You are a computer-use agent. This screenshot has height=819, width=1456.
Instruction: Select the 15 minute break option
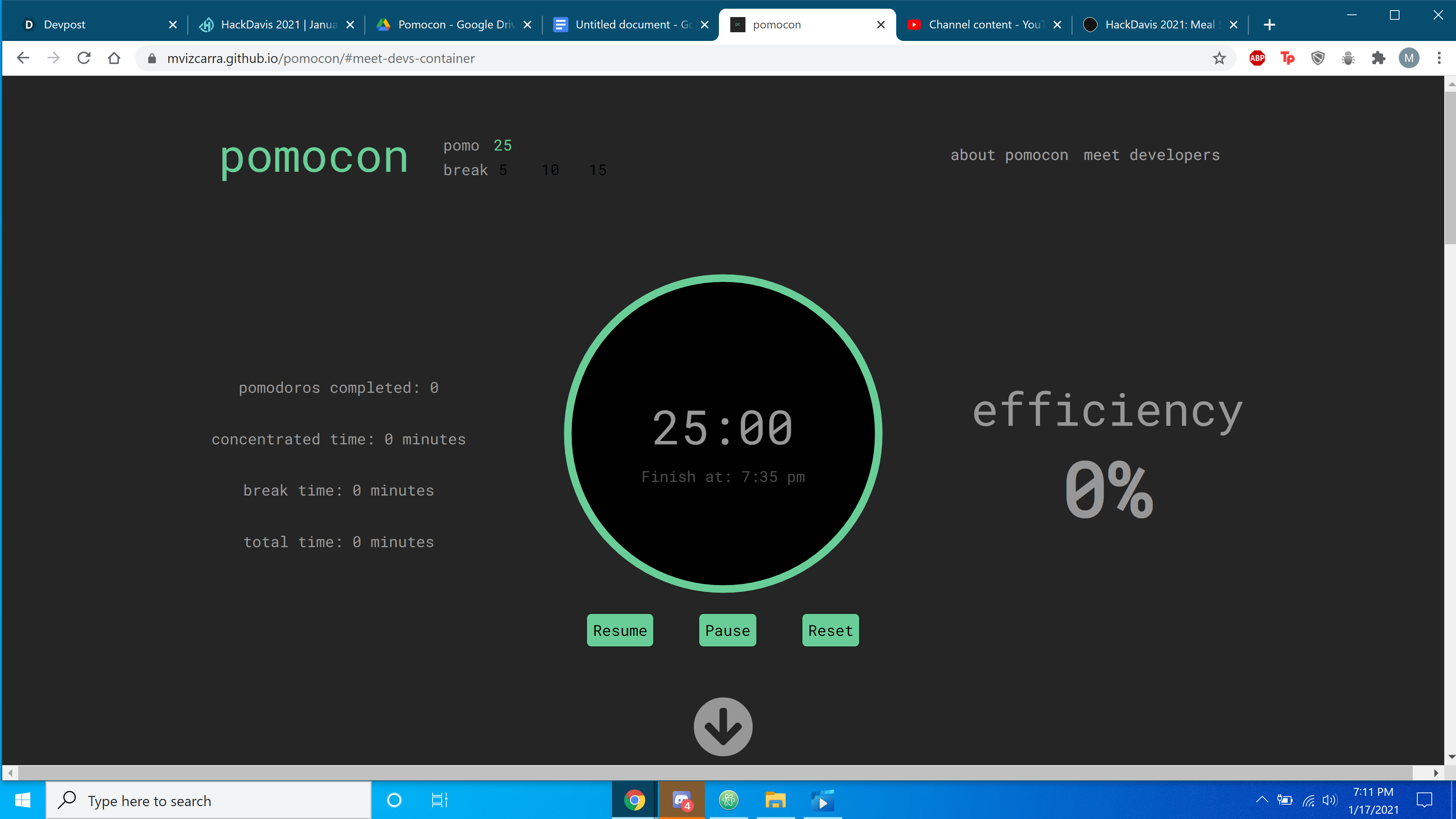pos(598,170)
